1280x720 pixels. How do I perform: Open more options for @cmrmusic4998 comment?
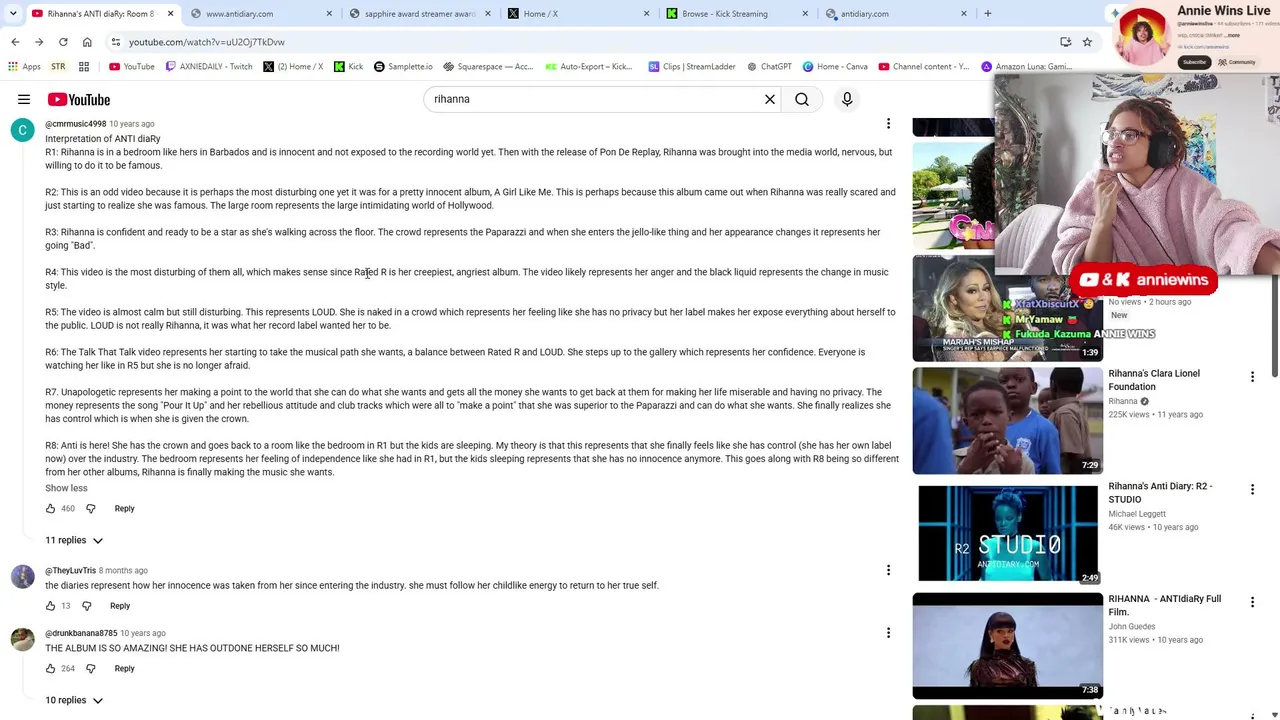pyautogui.click(x=888, y=124)
